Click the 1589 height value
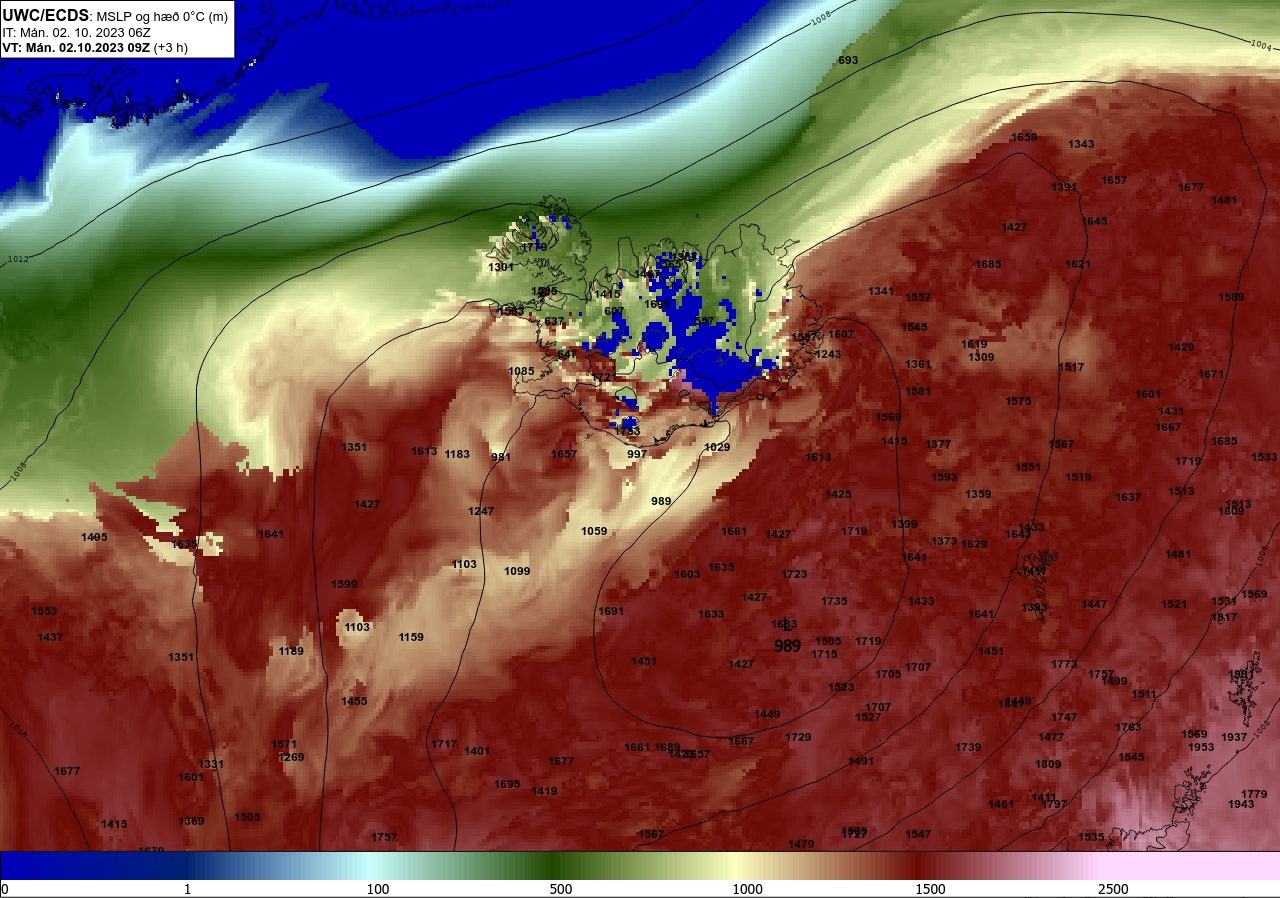The height and width of the screenshot is (898, 1280). [1231, 297]
